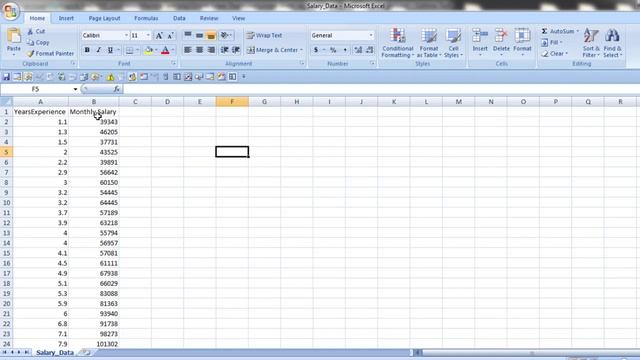Screen dimensions: 640x360
Task: Switch to the Page Layout tab
Action: tap(104, 18)
